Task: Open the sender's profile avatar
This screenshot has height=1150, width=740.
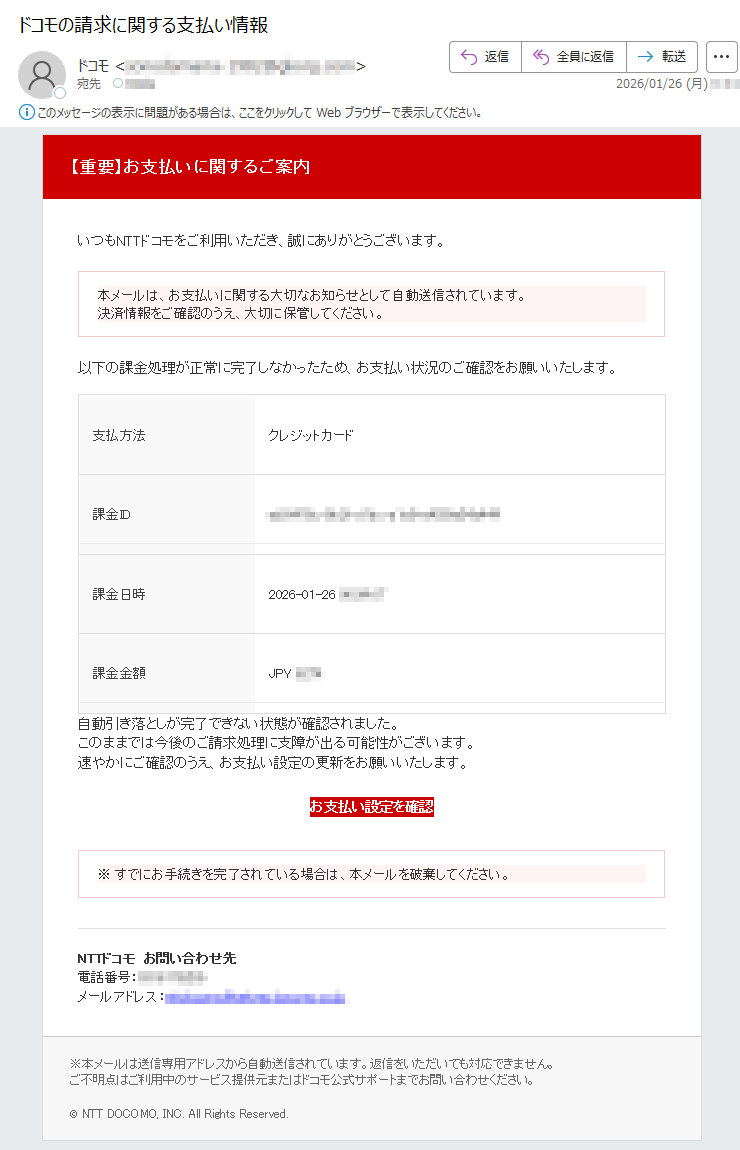Action: coord(42,75)
